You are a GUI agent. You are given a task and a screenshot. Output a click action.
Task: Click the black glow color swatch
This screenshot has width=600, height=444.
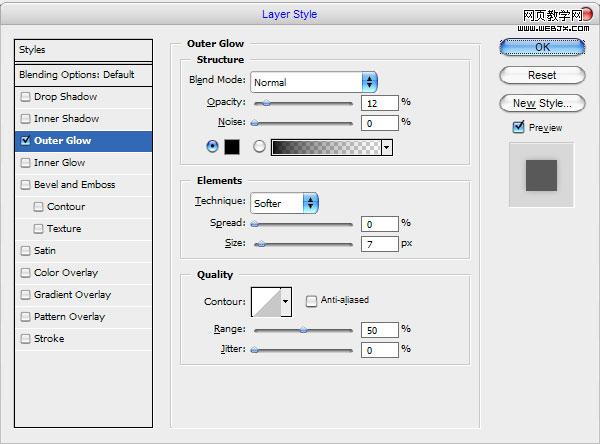pyautogui.click(x=232, y=146)
